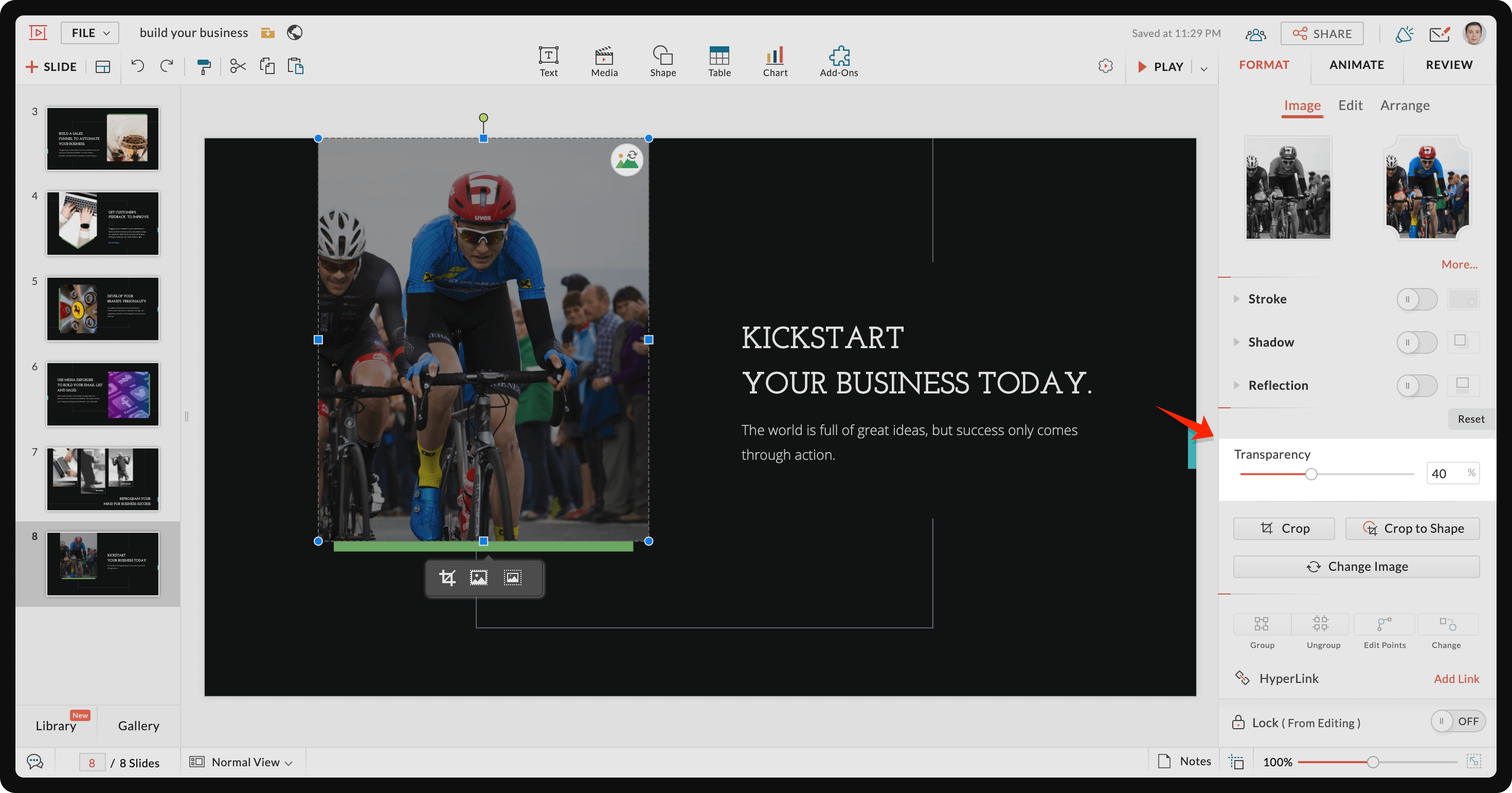1512x793 pixels.
Task: Turn on the Shadow toggle
Action: (x=1416, y=342)
